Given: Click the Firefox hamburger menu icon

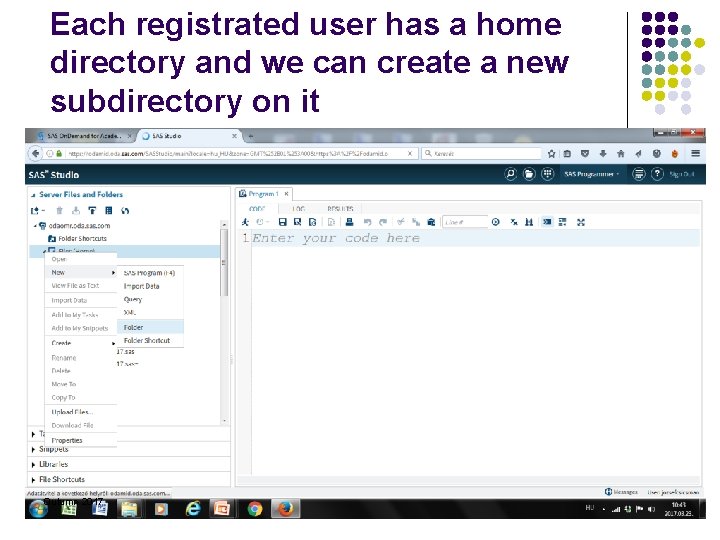Looking at the screenshot, I should coord(696,153).
